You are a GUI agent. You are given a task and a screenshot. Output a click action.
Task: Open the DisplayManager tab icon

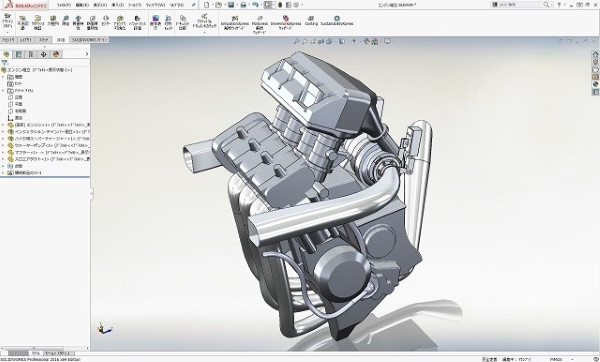pyautogui.click(x=56, y=54)
